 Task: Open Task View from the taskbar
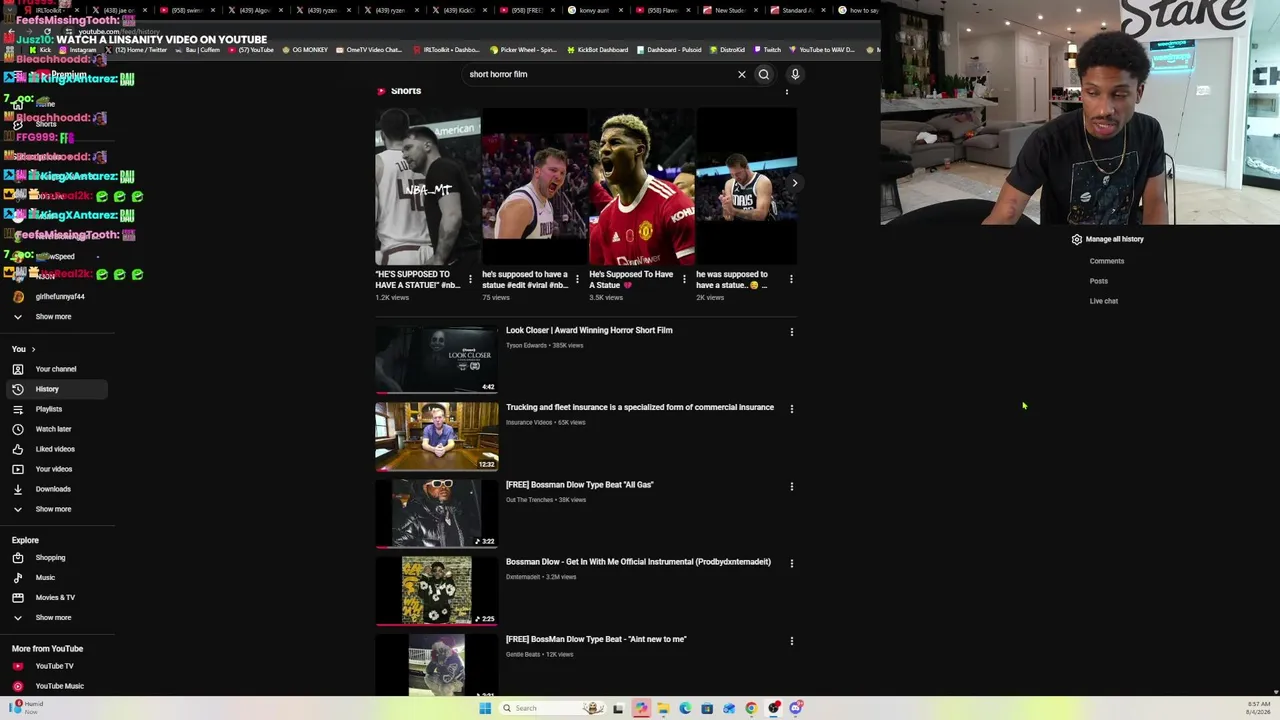click(x=618, y=708)
